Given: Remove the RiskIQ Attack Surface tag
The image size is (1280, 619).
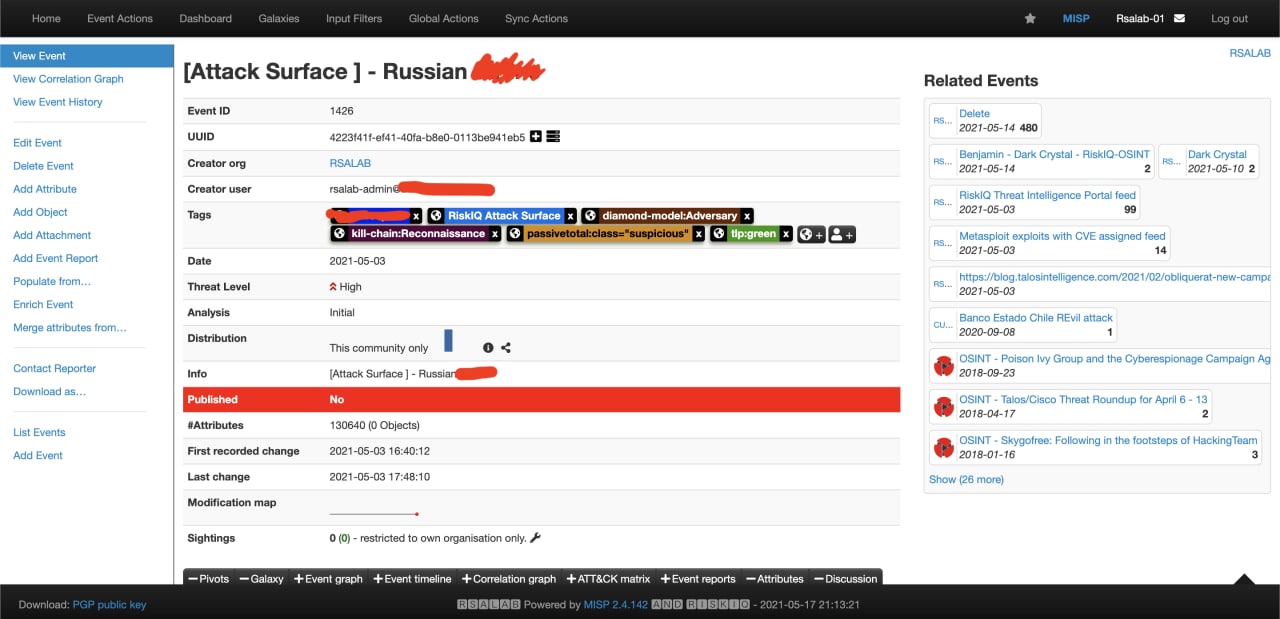Looking at the screenshot, I should pos(570,215).
